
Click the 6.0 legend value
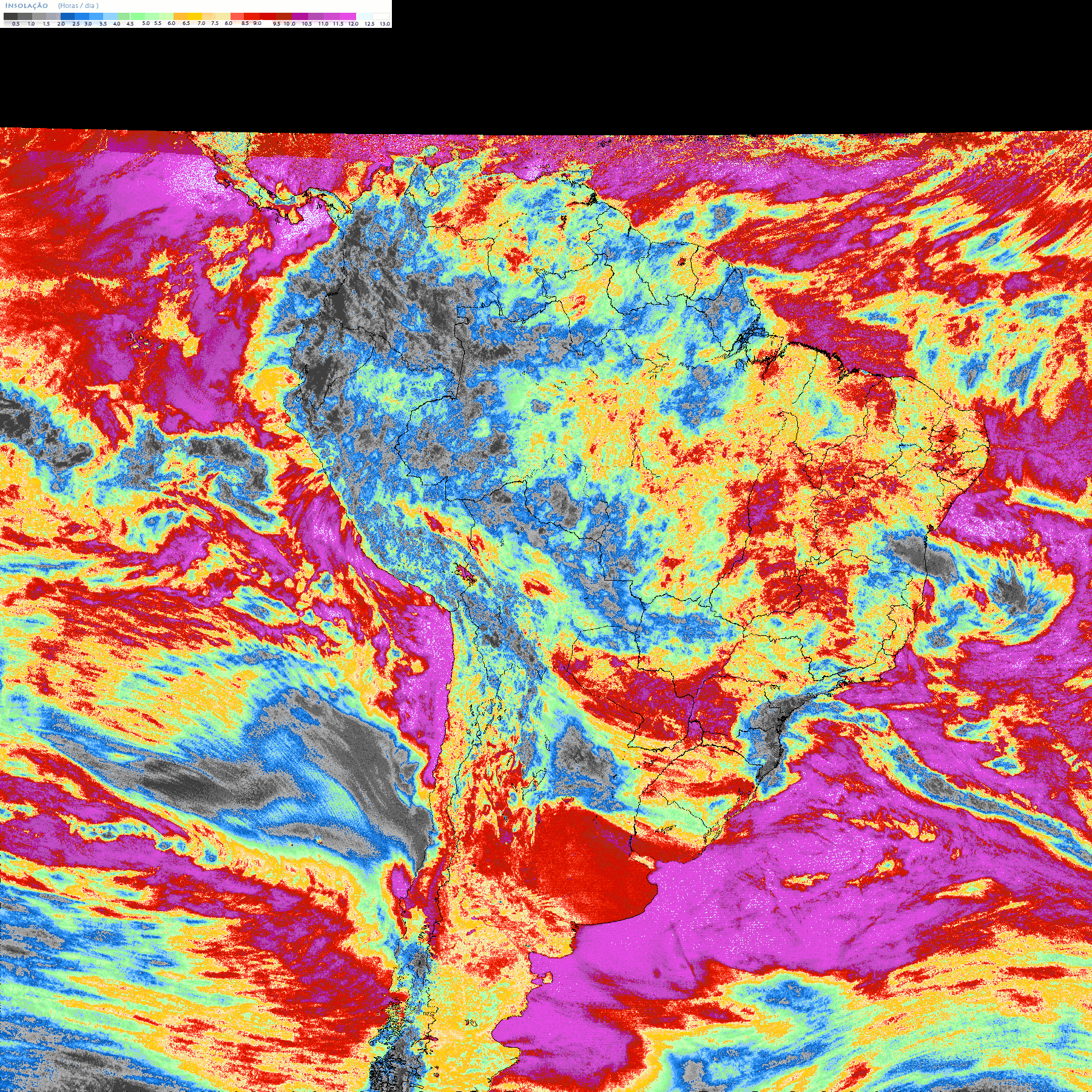coord(171,23)
